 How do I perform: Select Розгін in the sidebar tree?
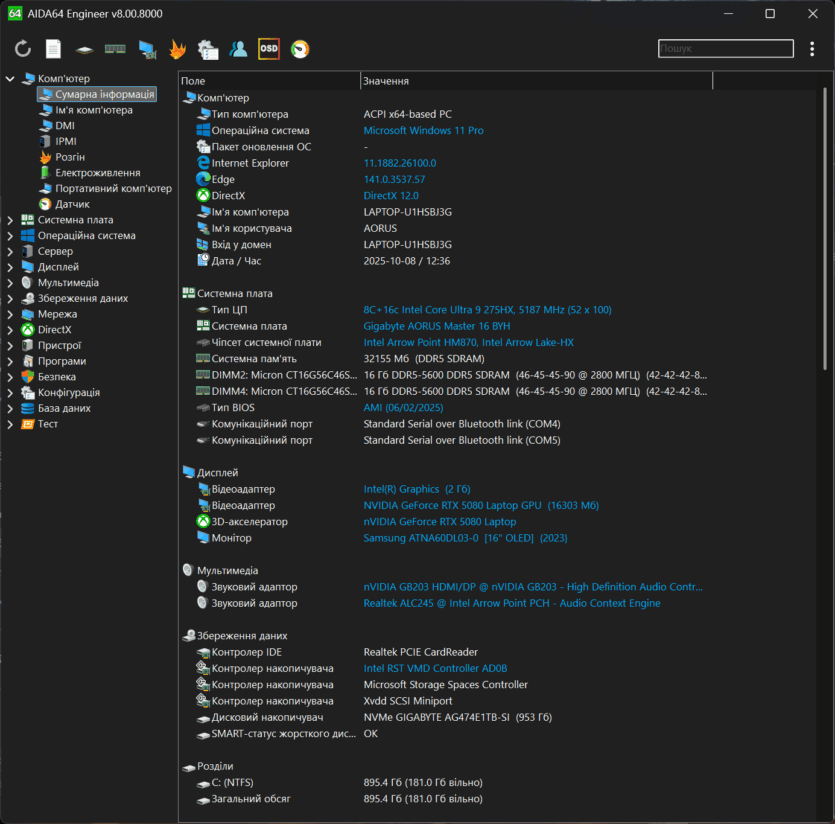(x=70, y=157)
